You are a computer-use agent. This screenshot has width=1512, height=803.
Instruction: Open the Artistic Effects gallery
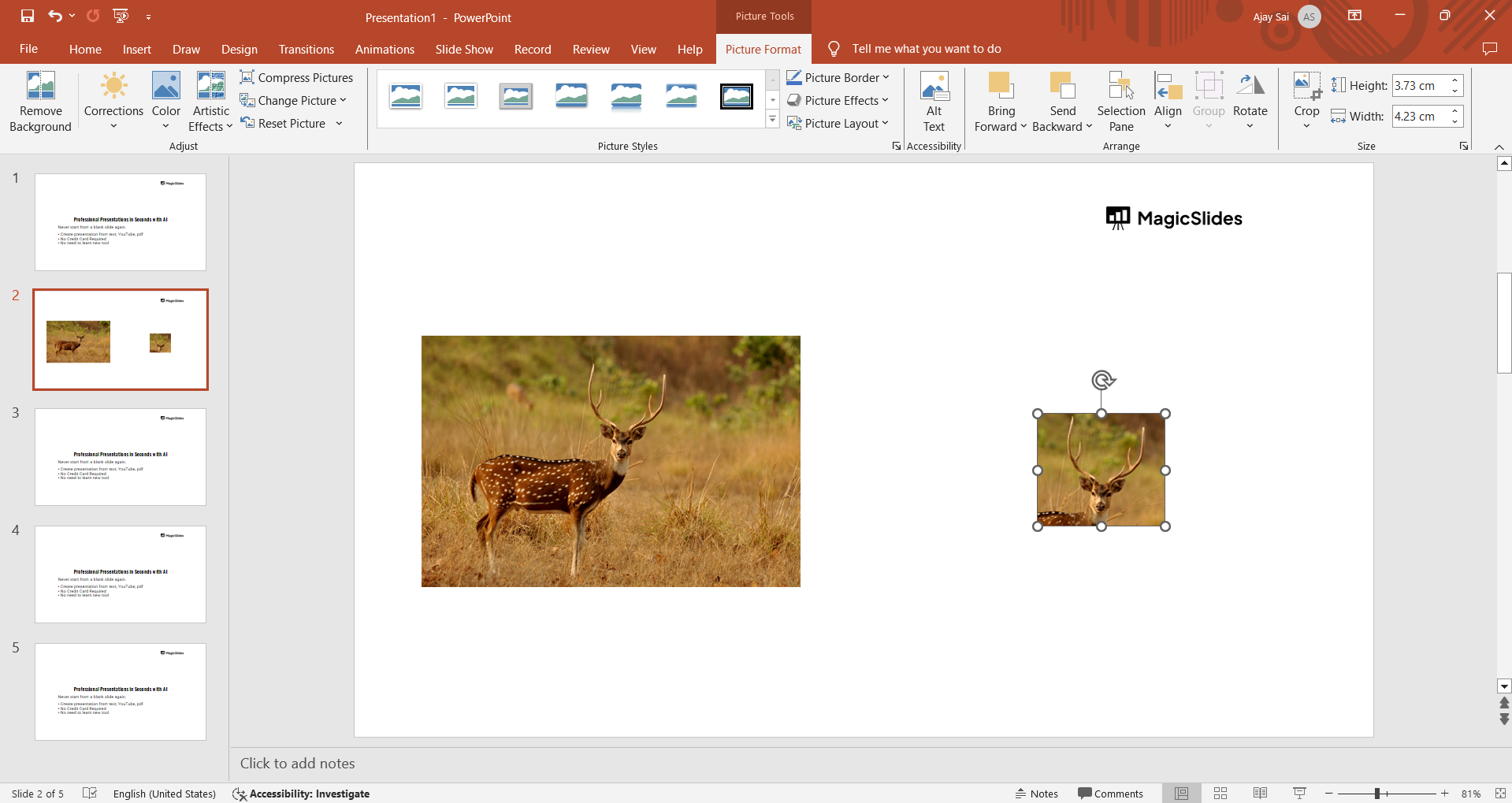pyautogui.click(x=210, y=102)
